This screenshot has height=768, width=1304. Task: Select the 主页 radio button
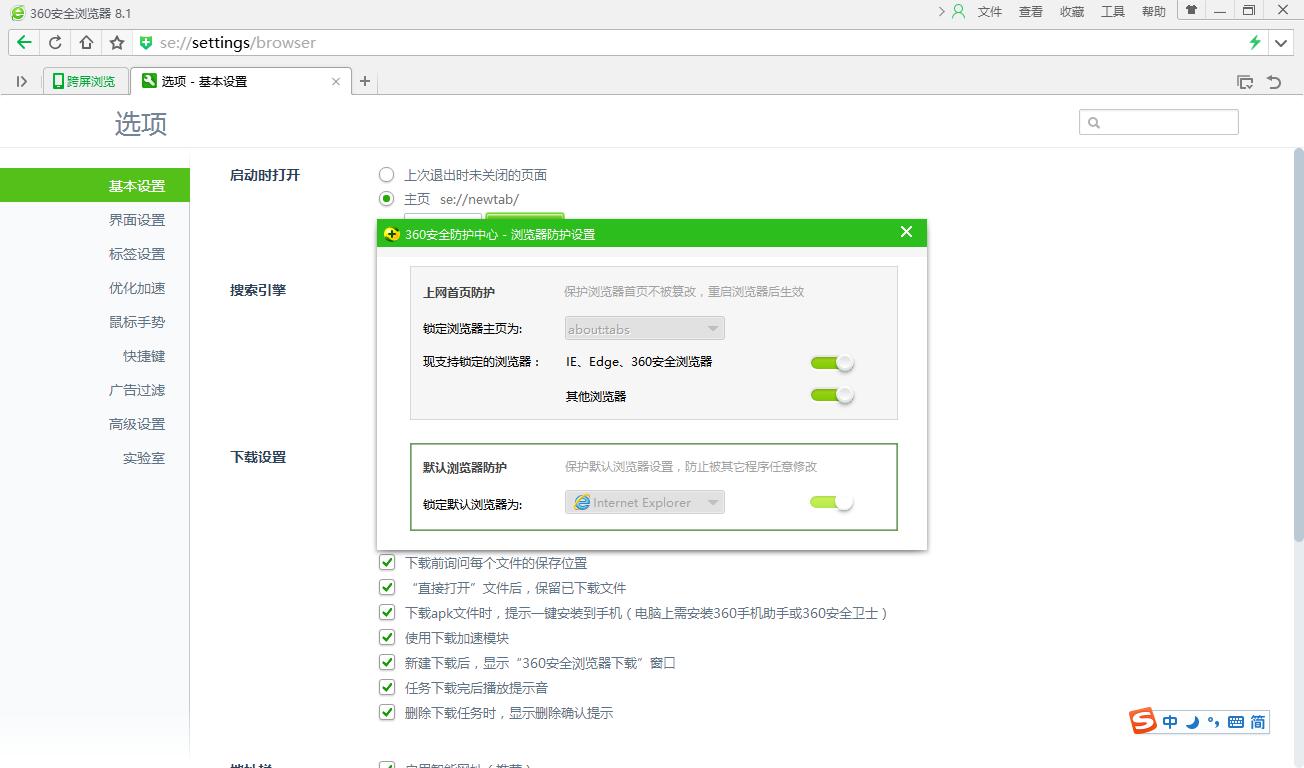[386, 199]
